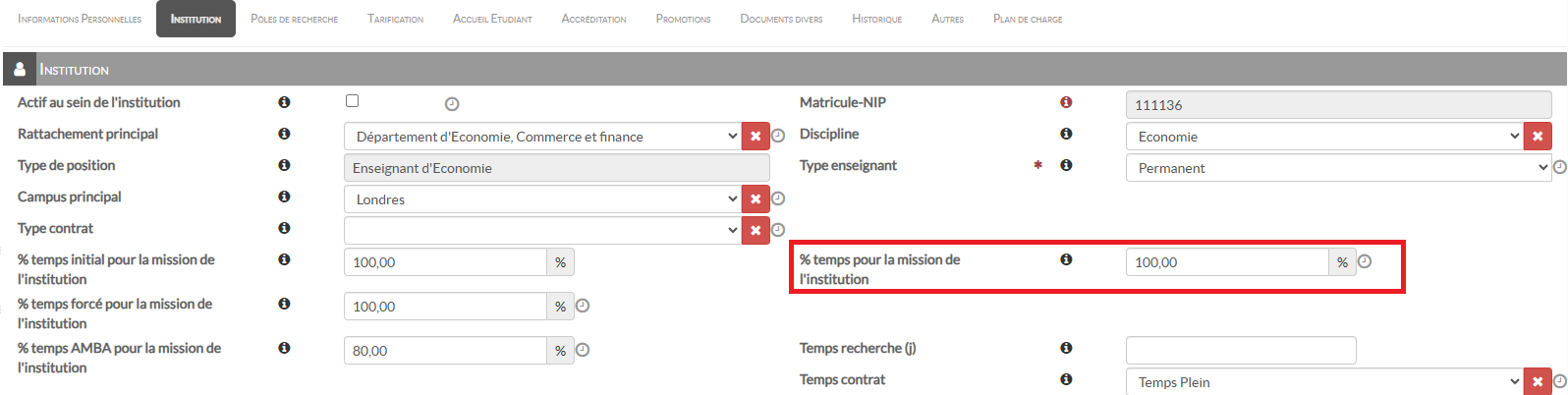Clear Temps contrat with red X button
Viewport: 1568px width, 395px height.
tap(1538, 382)
